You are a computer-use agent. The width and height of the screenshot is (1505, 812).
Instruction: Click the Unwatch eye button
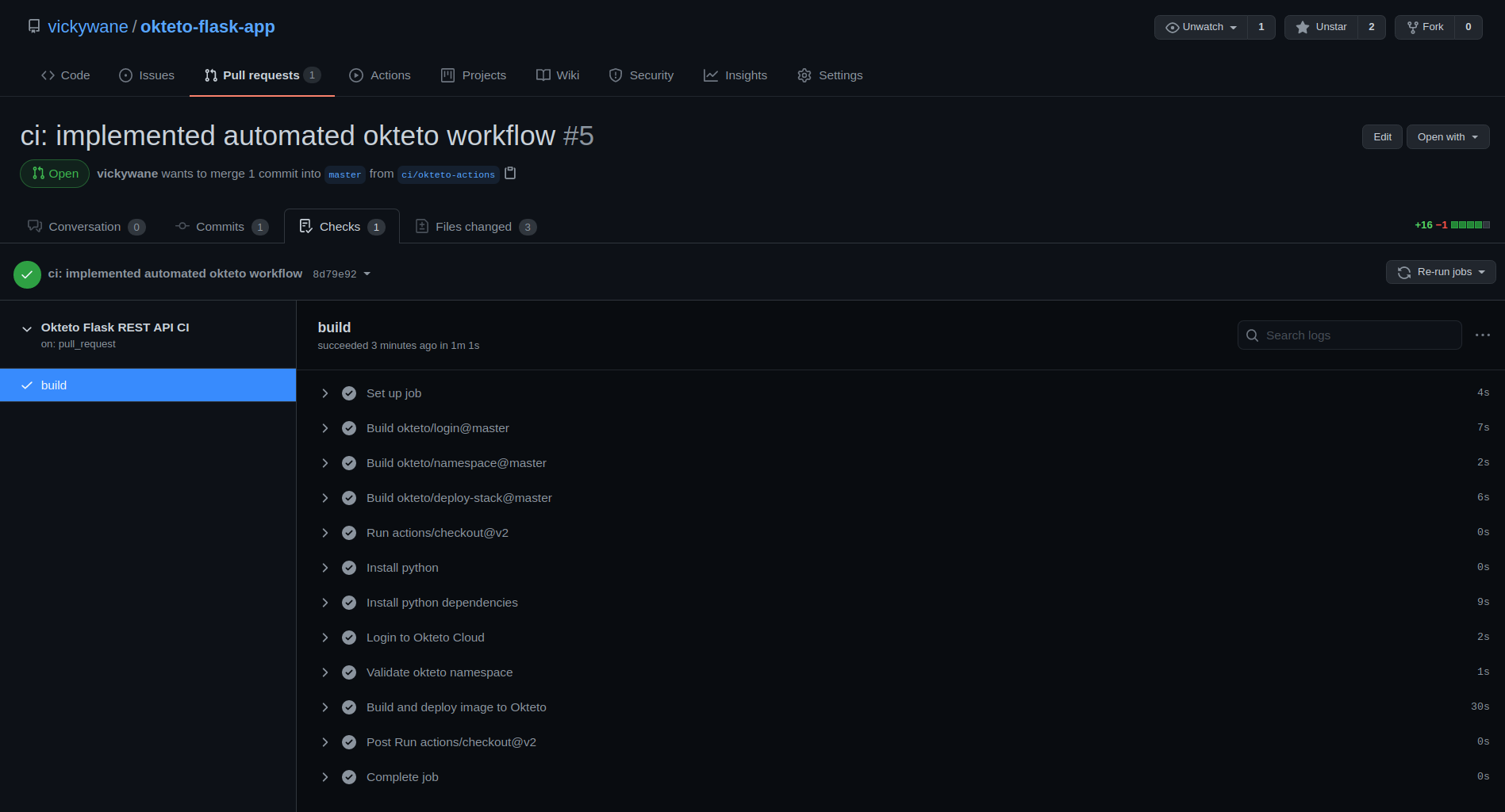(x=1200, y=27)
